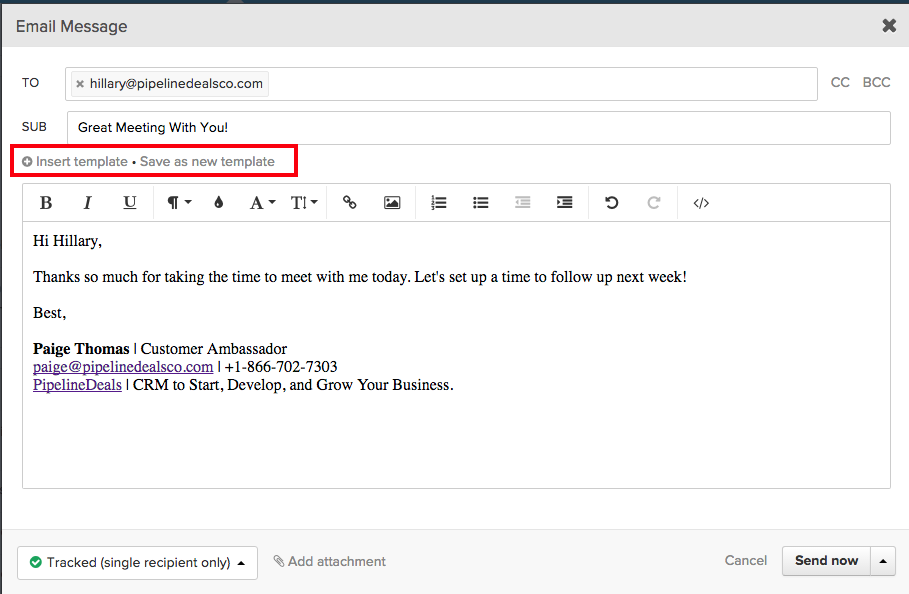This screenshot has height=594, width=909.
Task: Follow the PipelineDeals signature link
Action: click(x=77, y=385)
